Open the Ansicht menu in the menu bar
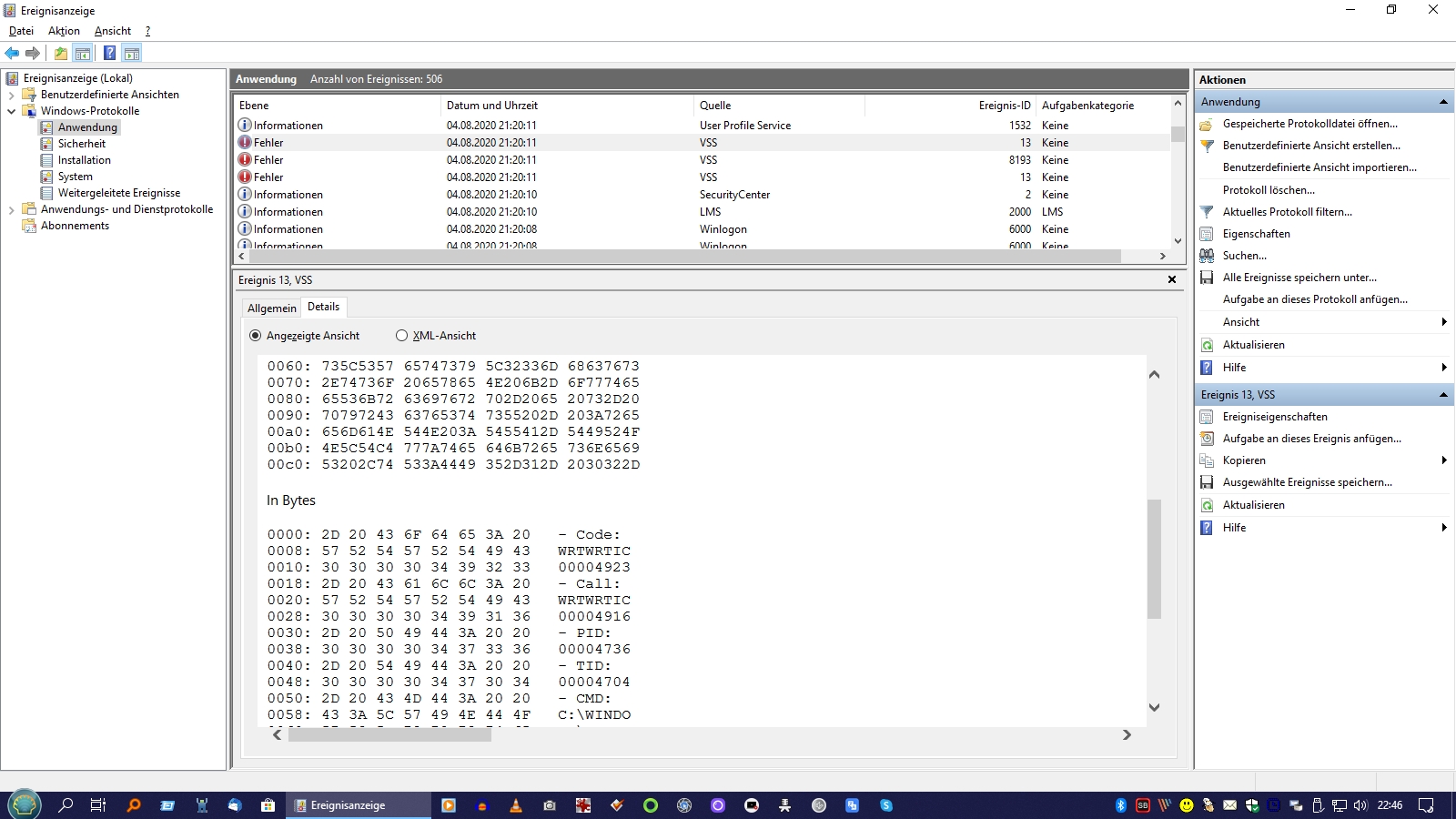1456x819 pixels. [113, 31]
